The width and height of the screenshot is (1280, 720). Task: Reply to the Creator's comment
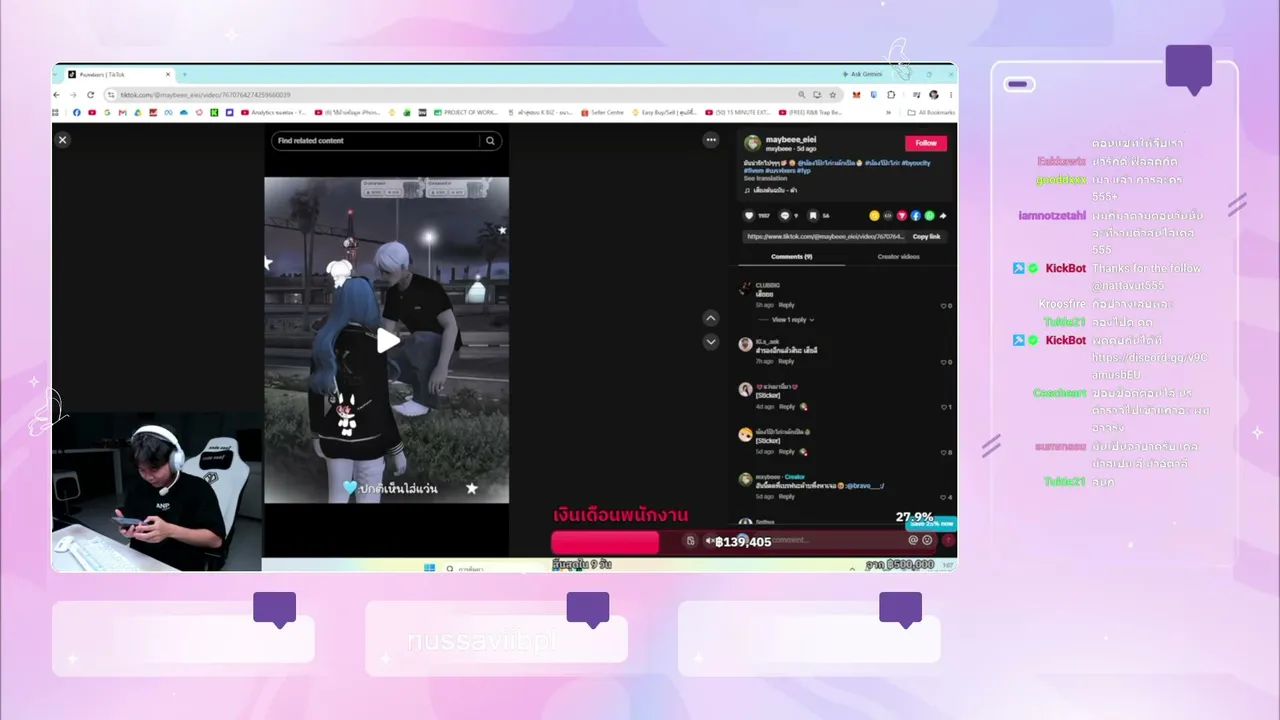pyautogui.click(x=787, y=497)
